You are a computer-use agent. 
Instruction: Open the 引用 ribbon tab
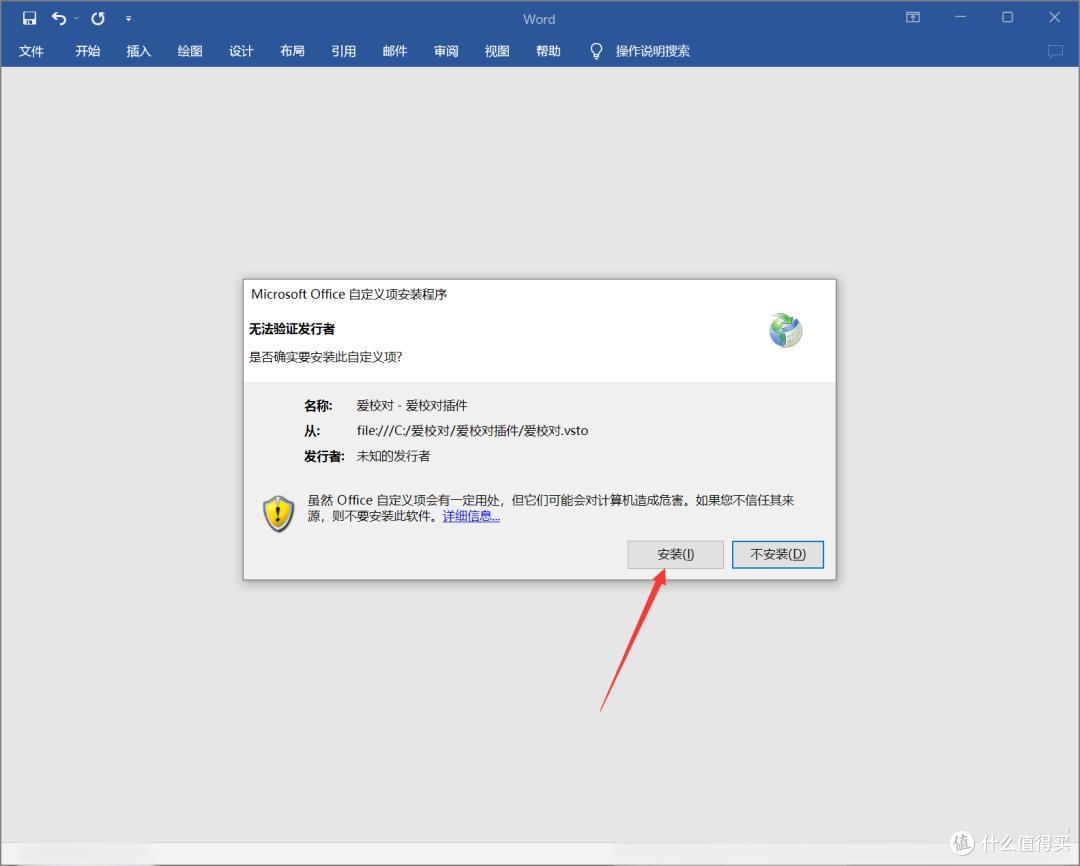click(343, 51)
